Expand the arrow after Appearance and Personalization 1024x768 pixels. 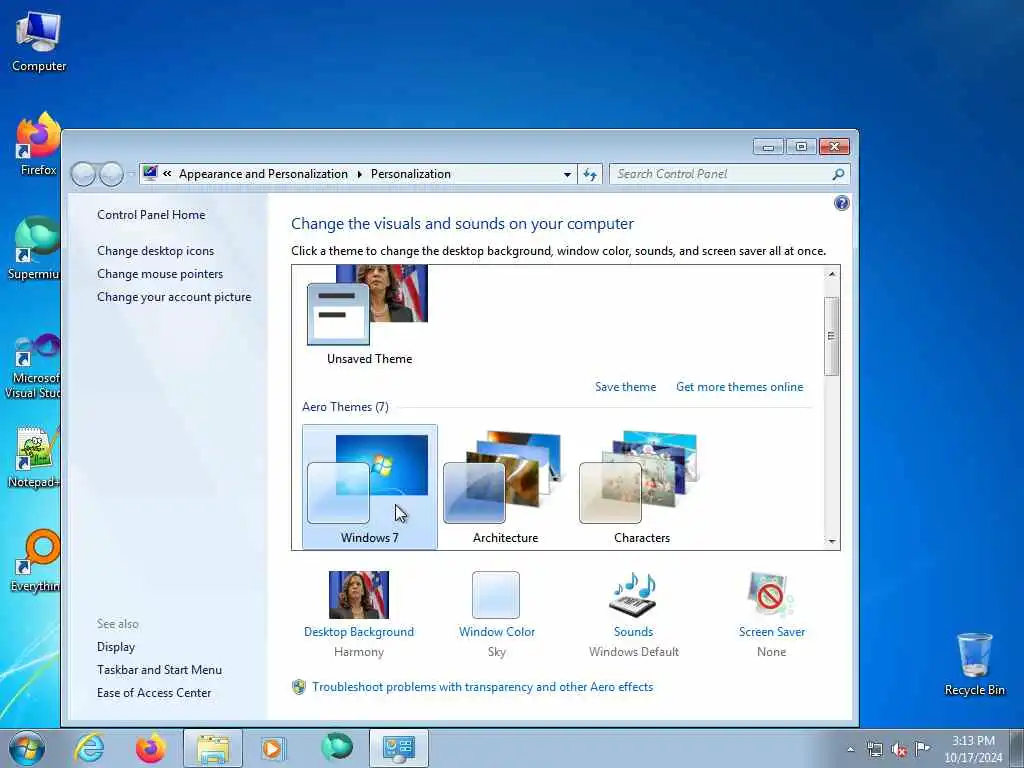pyautogui.click(x=359, y=174)
